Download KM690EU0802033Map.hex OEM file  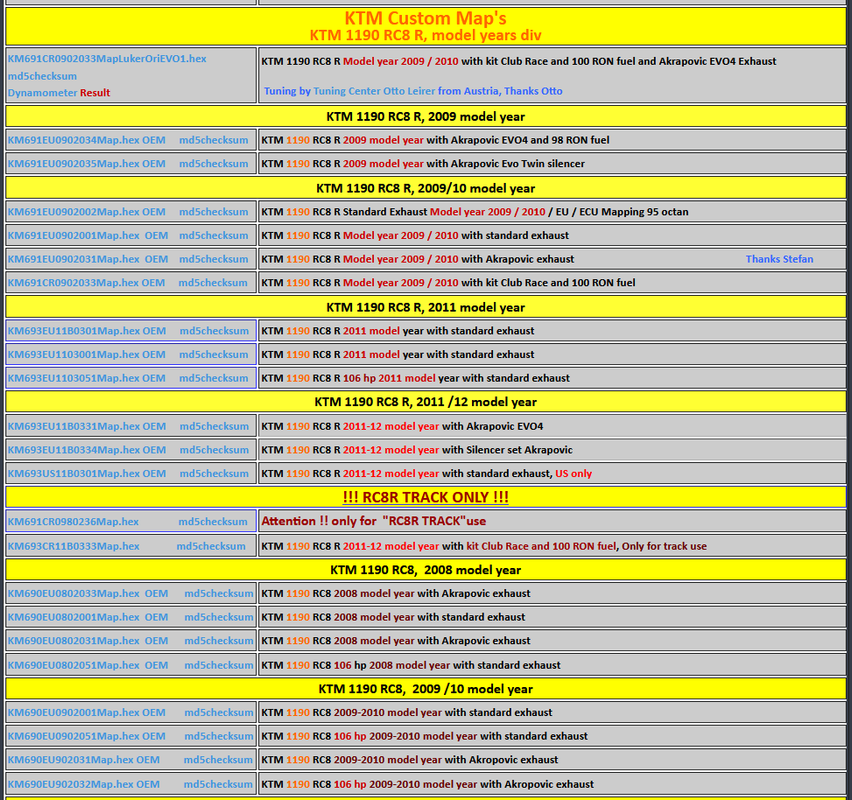point(88,593)
